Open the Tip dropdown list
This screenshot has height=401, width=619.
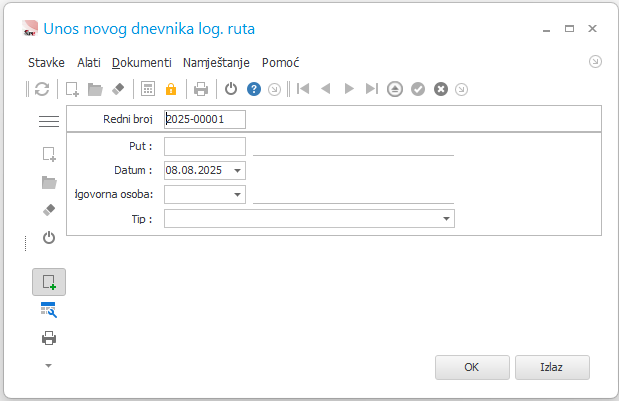[446, 219]
